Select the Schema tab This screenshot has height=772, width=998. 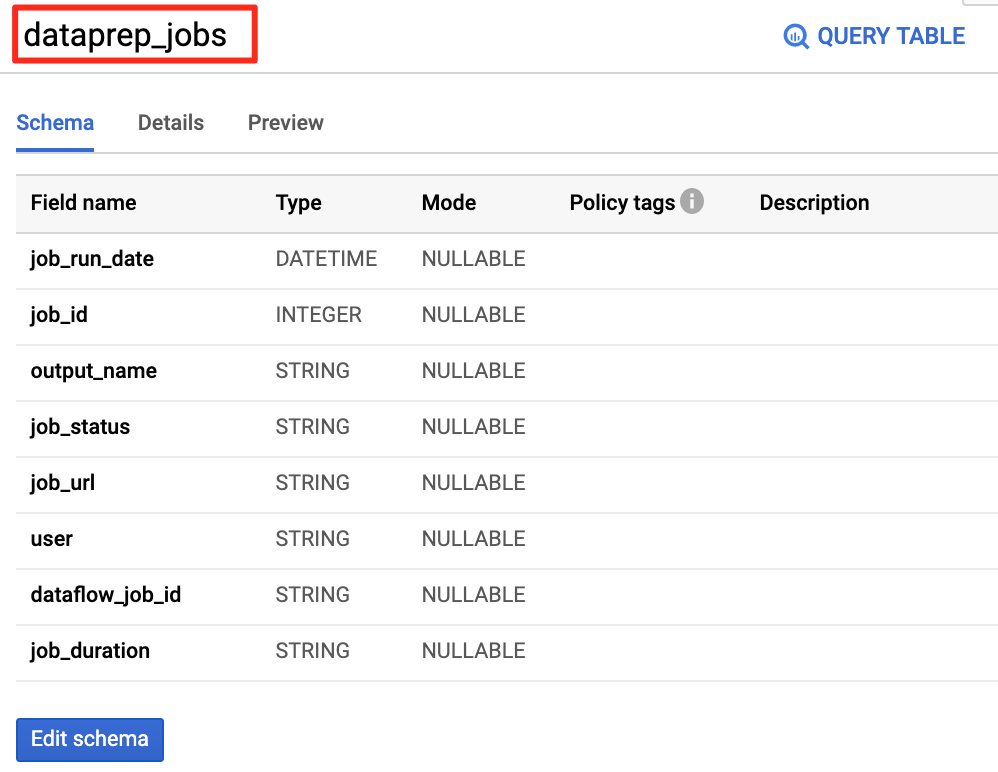(x=55, y=122)
